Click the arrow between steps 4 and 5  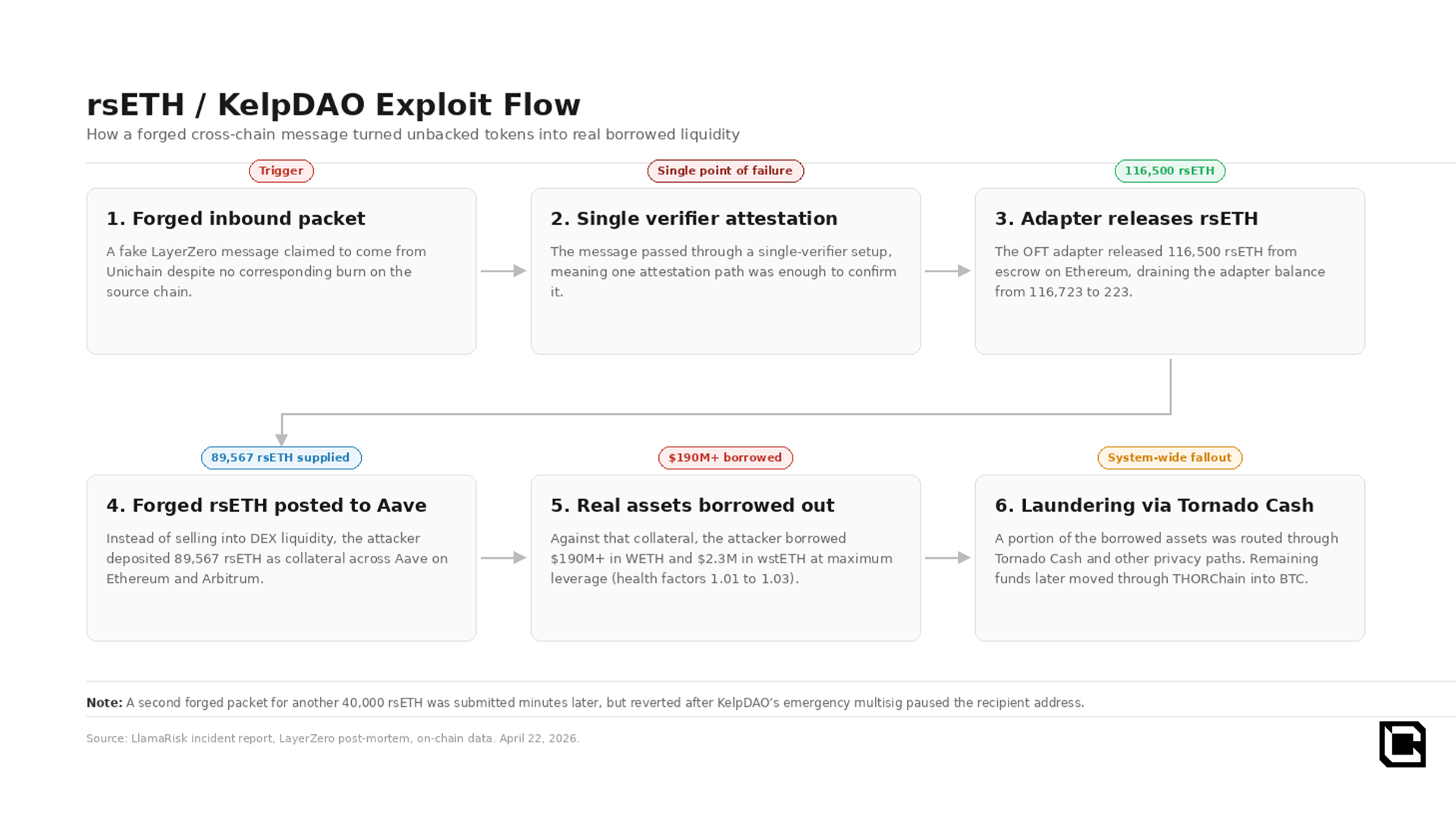pyautogui.click(x=504, y=557)
